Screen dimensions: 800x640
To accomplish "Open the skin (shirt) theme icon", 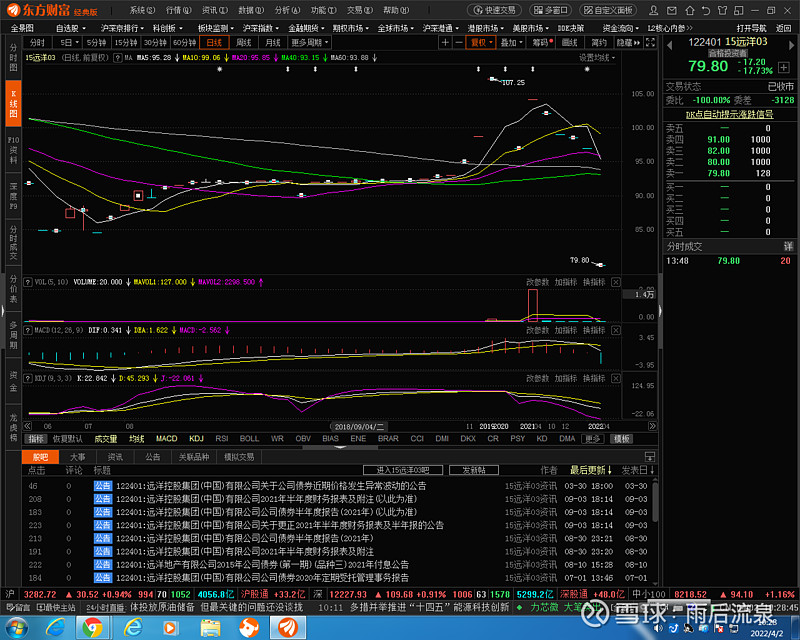I will 722,10.
